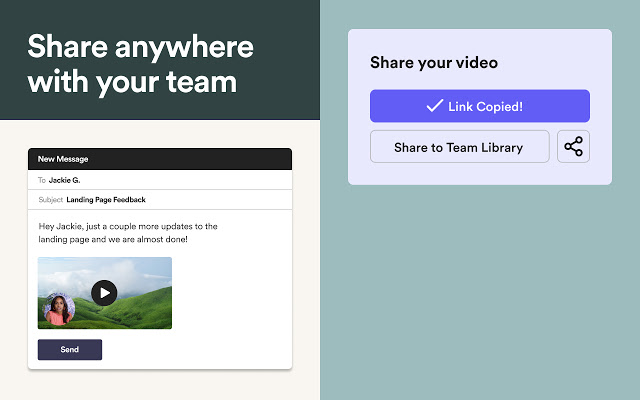Click the 'Share your video' heading
640x400 pixels.
pos(434,63)
